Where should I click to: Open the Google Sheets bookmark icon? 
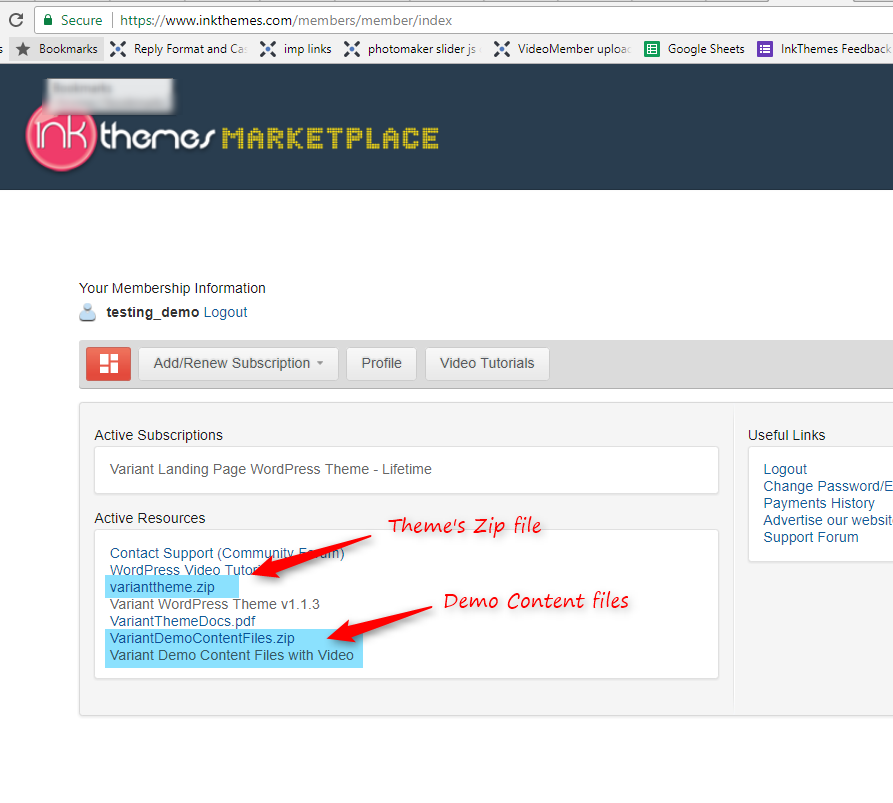coord(652,49)
